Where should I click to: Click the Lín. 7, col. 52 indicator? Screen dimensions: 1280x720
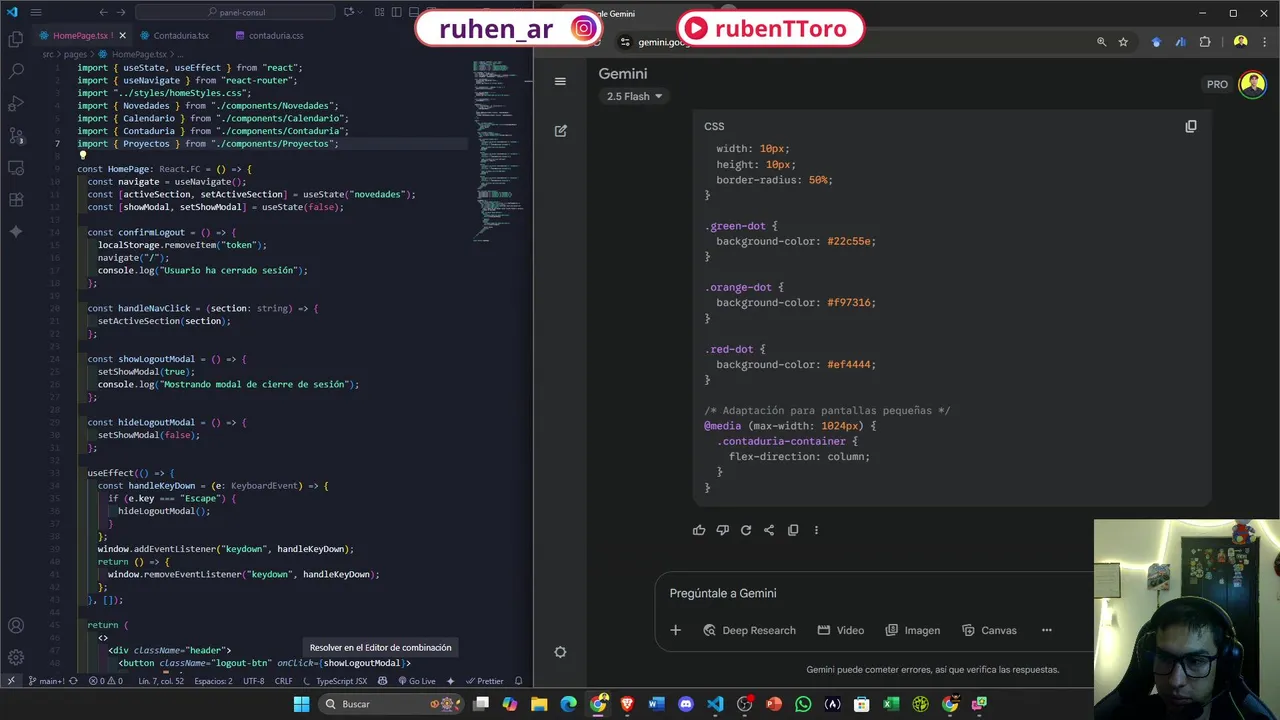tap(161, 681)
